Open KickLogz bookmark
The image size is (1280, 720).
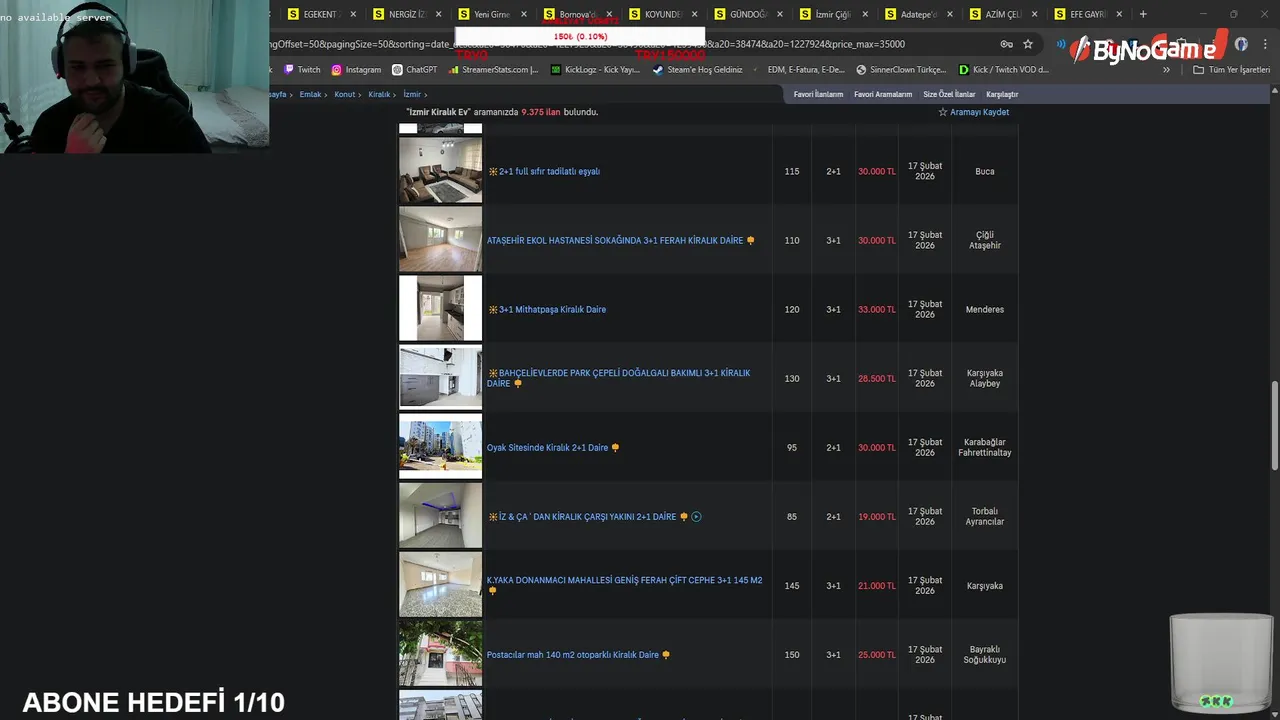596,70
